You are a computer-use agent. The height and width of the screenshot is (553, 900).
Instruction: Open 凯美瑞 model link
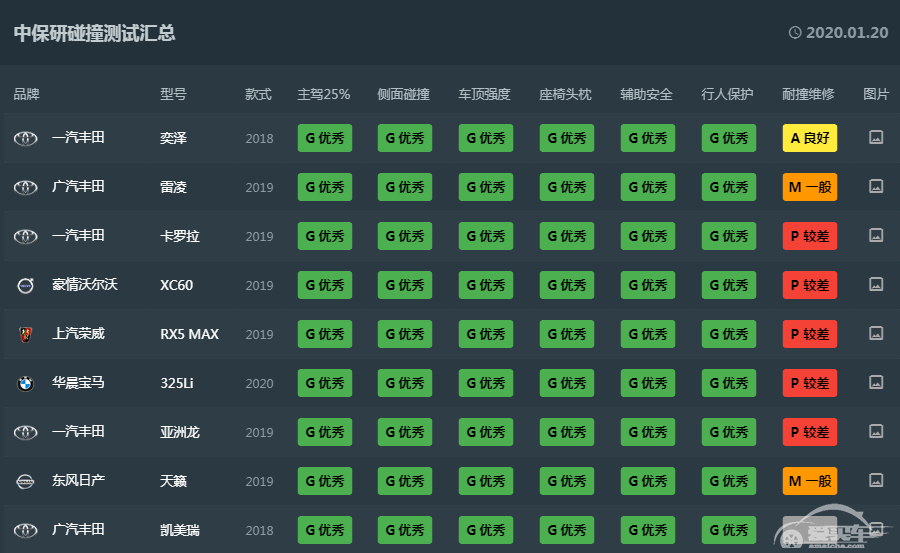[180, 530]
